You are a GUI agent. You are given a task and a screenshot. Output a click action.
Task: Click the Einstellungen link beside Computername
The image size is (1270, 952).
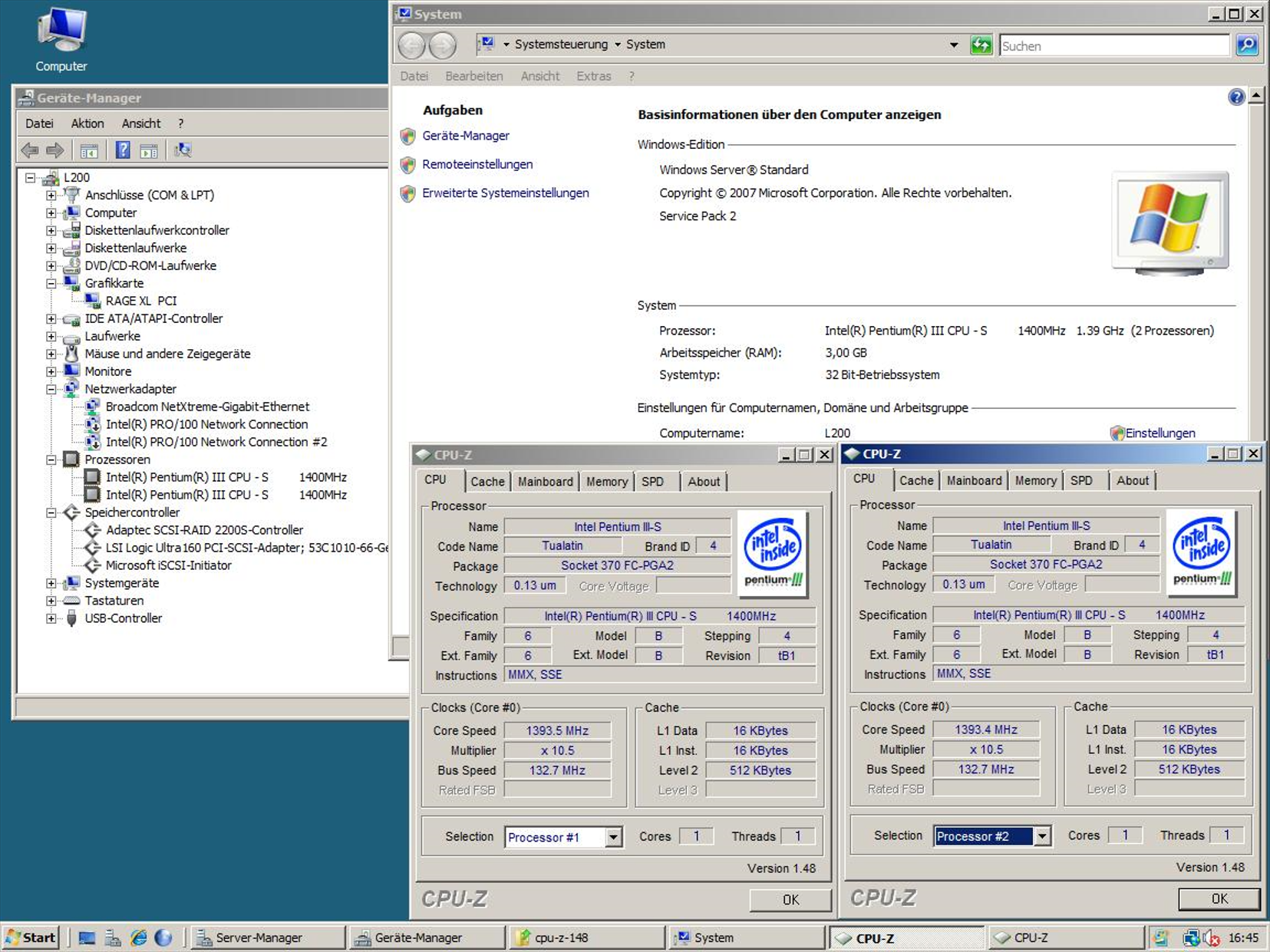(x=1160, y=433)
